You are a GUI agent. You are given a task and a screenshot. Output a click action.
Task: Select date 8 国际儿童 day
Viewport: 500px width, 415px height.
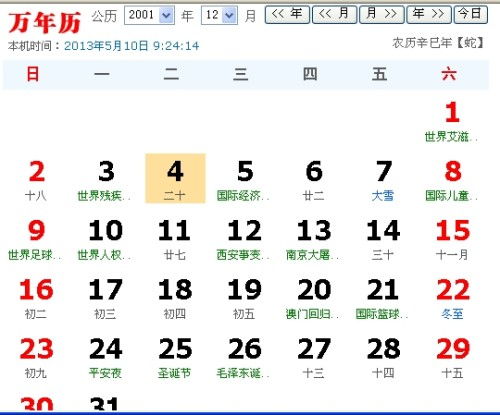tap(452, 180)
